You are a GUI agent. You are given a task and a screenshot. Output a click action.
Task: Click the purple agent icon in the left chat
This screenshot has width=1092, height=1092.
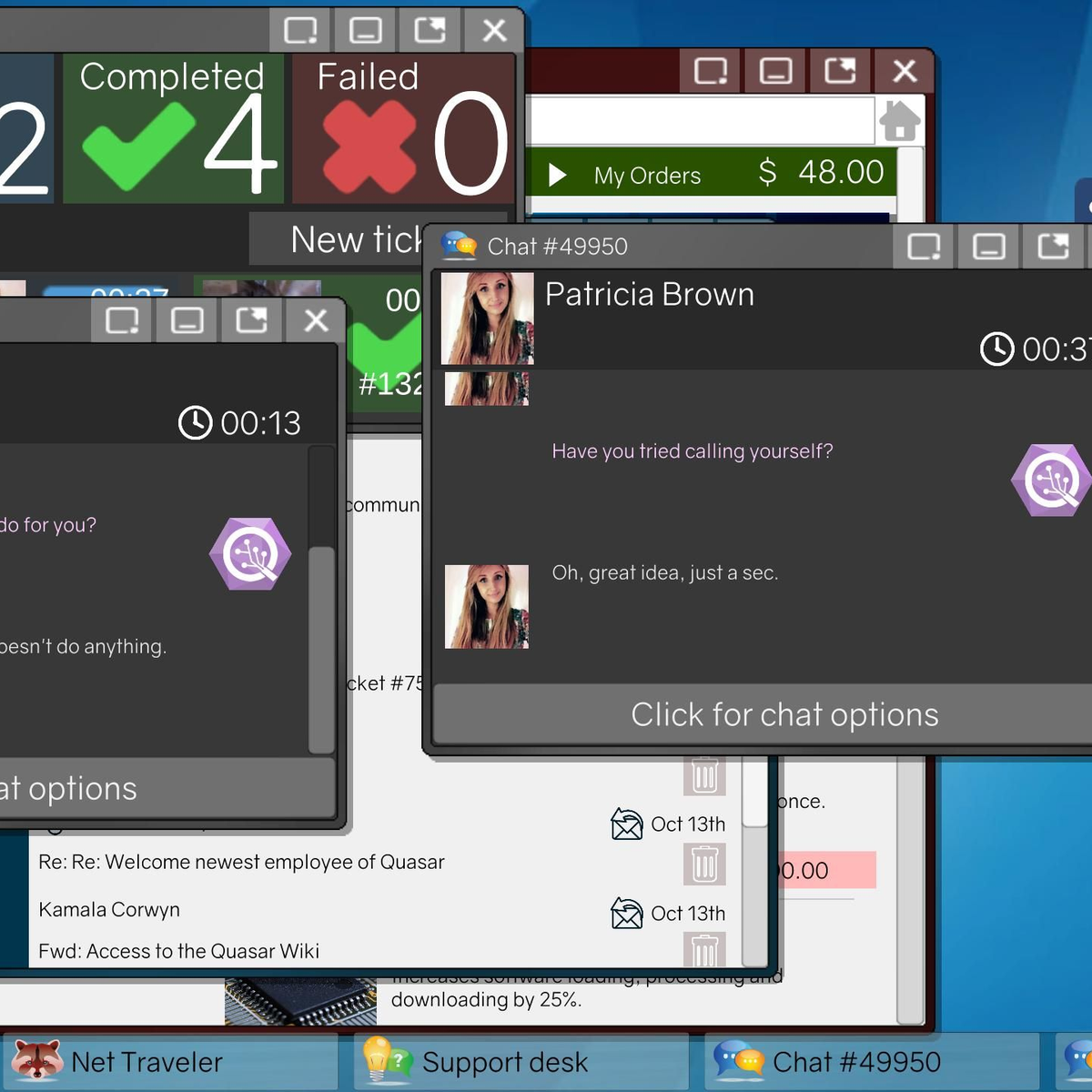click(x=250, y=554)
